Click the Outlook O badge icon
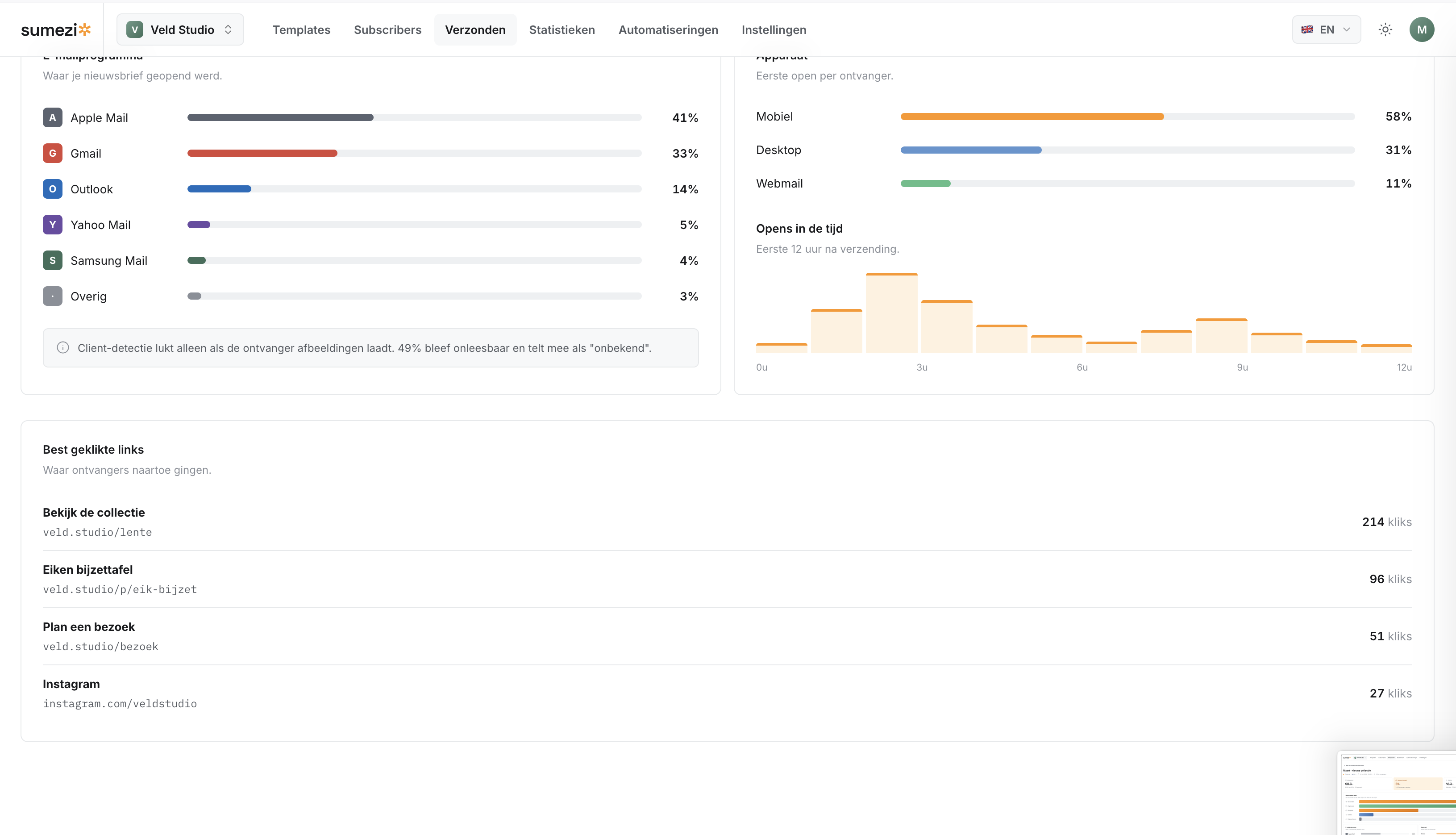The height and width of the screenshot is (835, 1456). pyautogui.click(x=53, y=189)
